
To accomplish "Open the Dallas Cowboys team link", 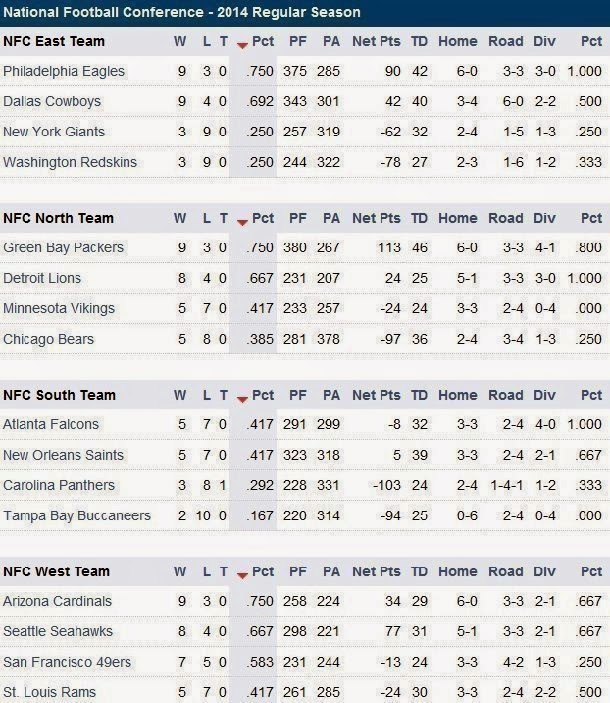I will [x=52, y=101].
